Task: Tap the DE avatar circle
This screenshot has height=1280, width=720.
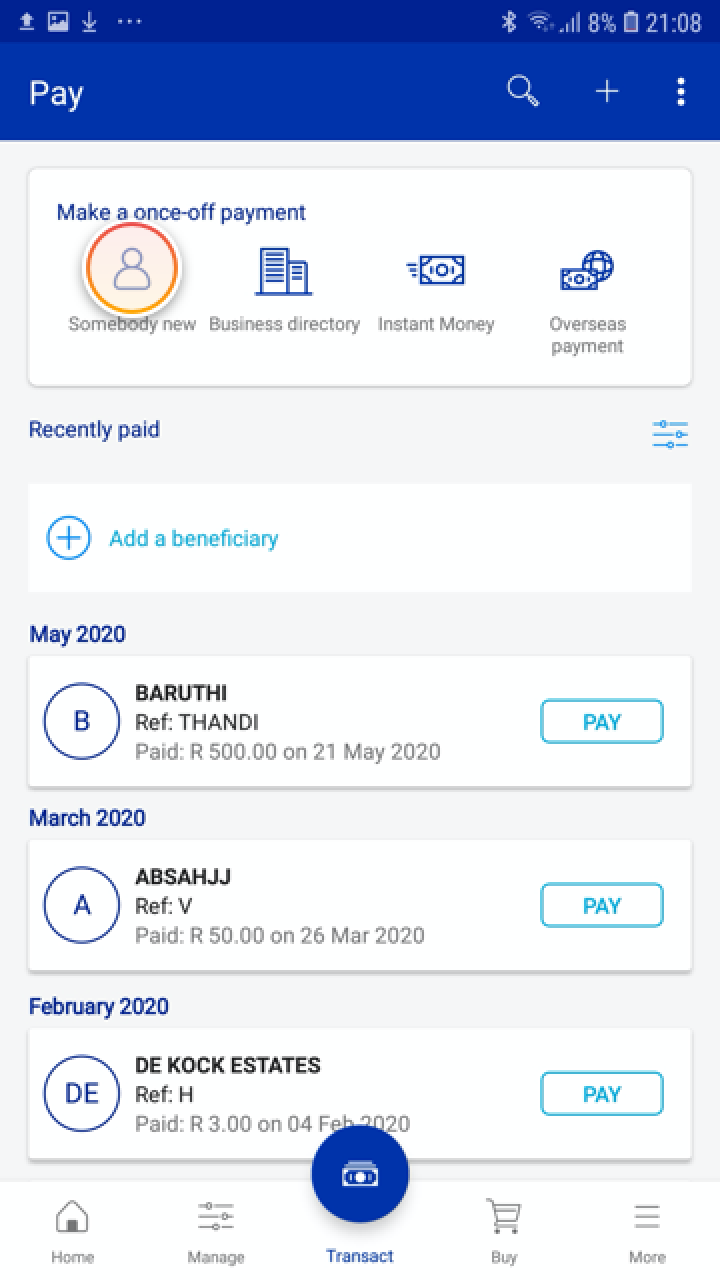Action: [x=82, y=1093]
